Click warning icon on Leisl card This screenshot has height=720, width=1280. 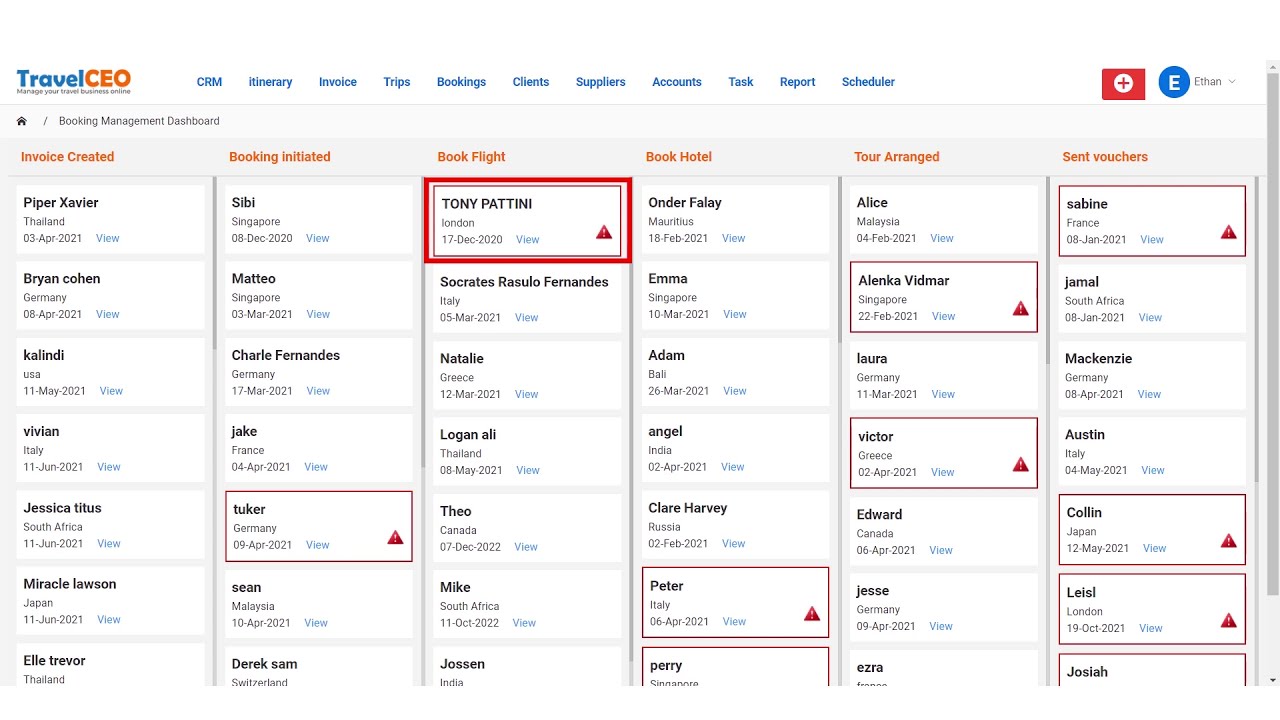(x=1229, y=620)
